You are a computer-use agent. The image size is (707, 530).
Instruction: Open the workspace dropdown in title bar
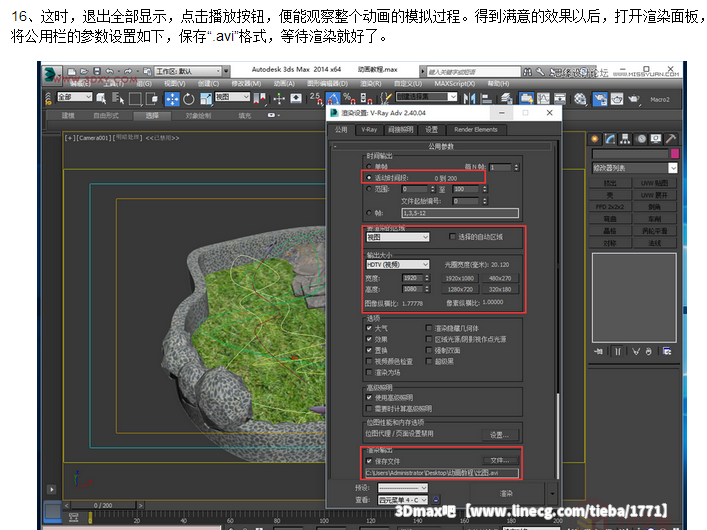pos(188,71)
